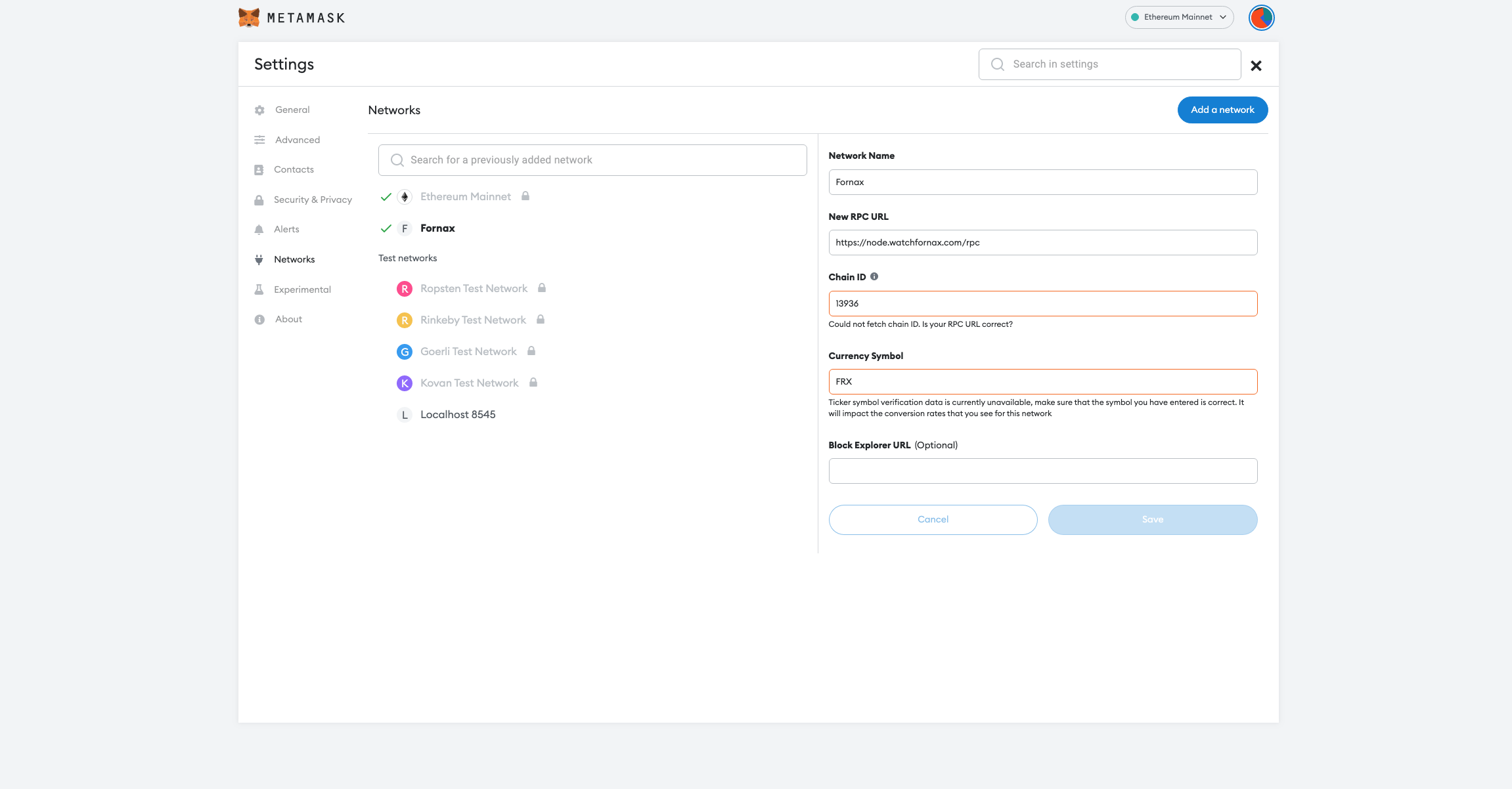Open Security & Privacy settings
1512x789 pixels.
[x=313, y=200]
